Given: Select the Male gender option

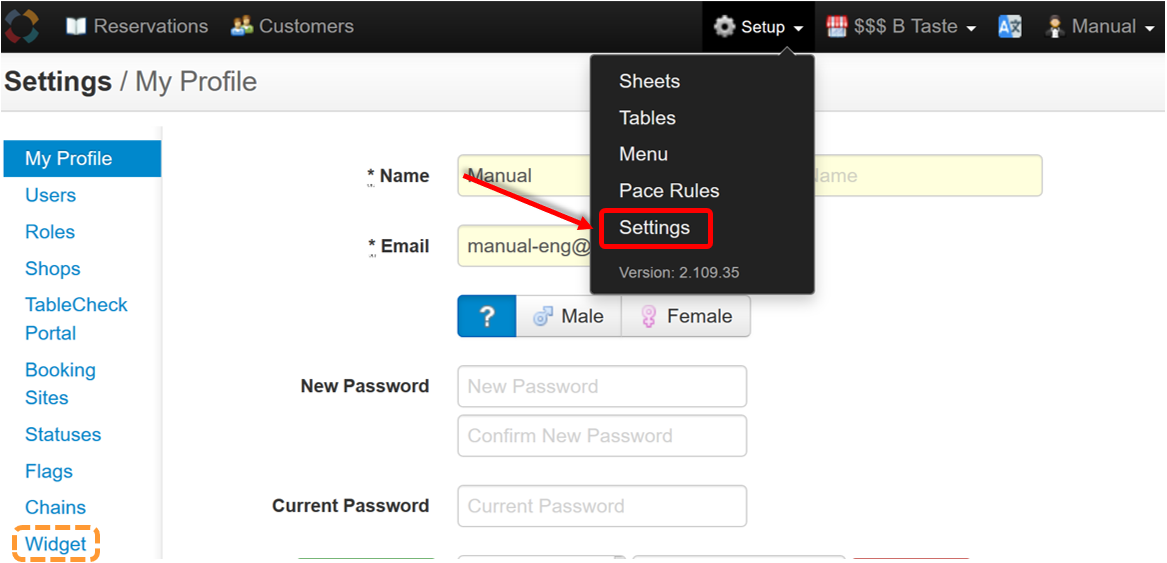Looking at the screenshot, I should tap(569, 317).
